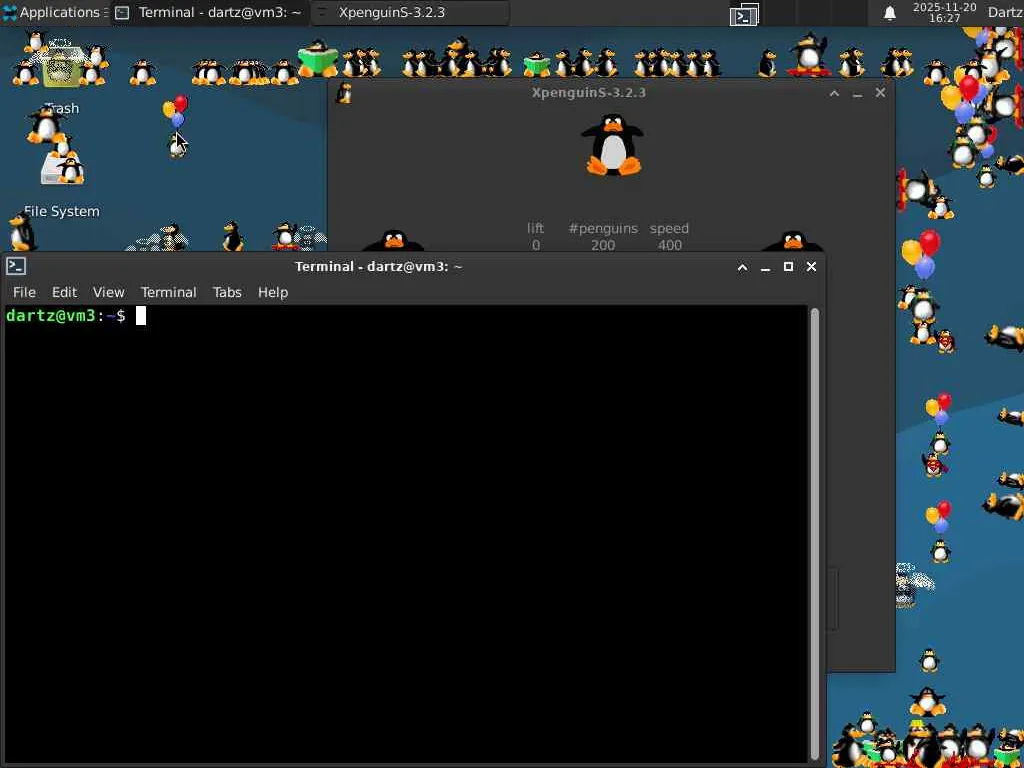Screen dimensions: 1024x768
Task: Click the penguin count value "200"
Action: click(x=603, y=245)
